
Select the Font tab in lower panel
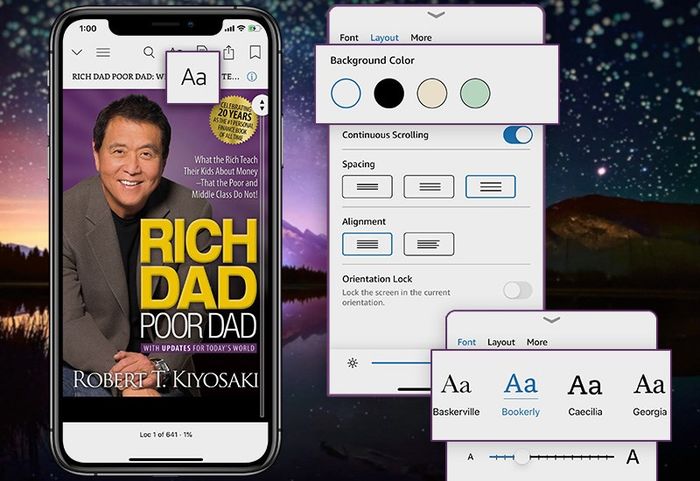pos(467,342)
